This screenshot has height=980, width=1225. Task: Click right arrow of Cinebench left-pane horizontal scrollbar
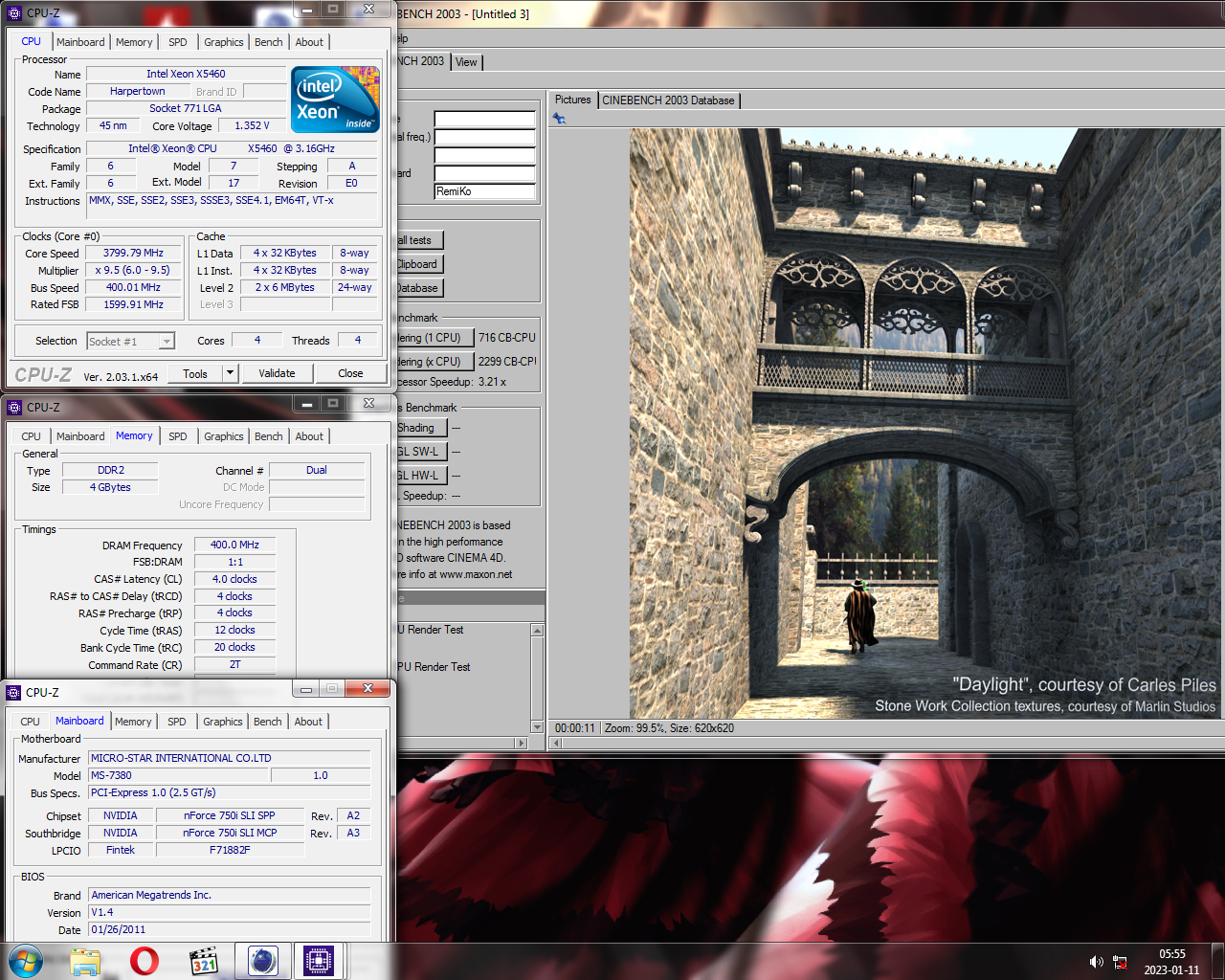pos(522,743)
